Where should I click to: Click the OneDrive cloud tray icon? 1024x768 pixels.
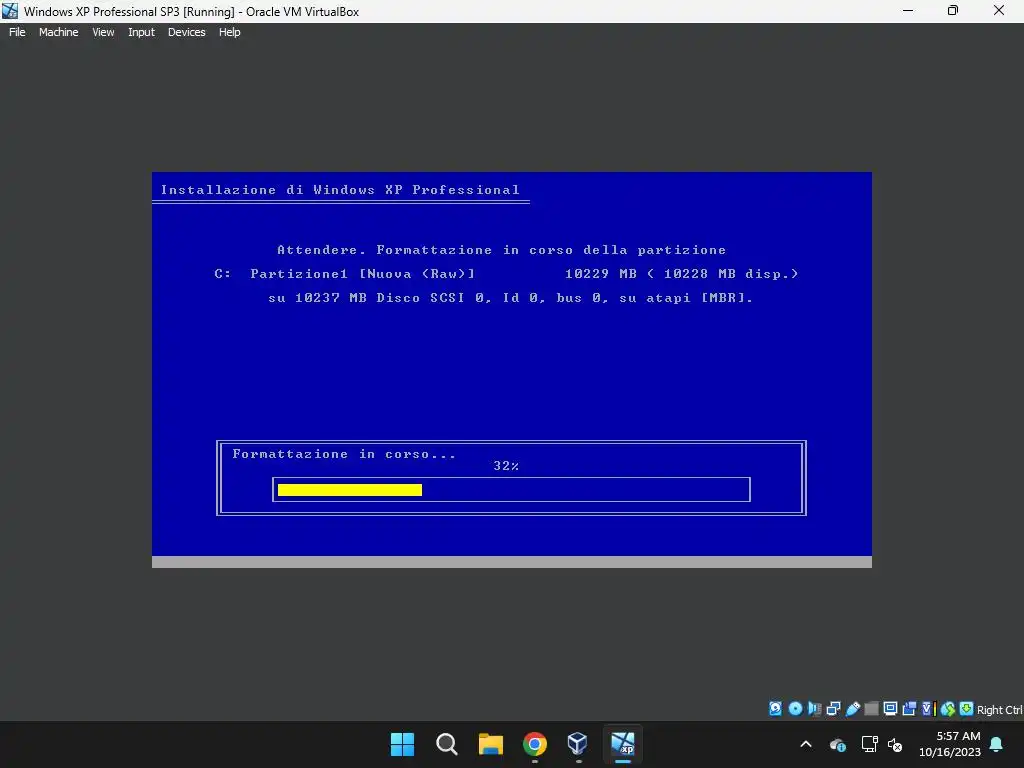pyautogui.click(x=838, y=744)
